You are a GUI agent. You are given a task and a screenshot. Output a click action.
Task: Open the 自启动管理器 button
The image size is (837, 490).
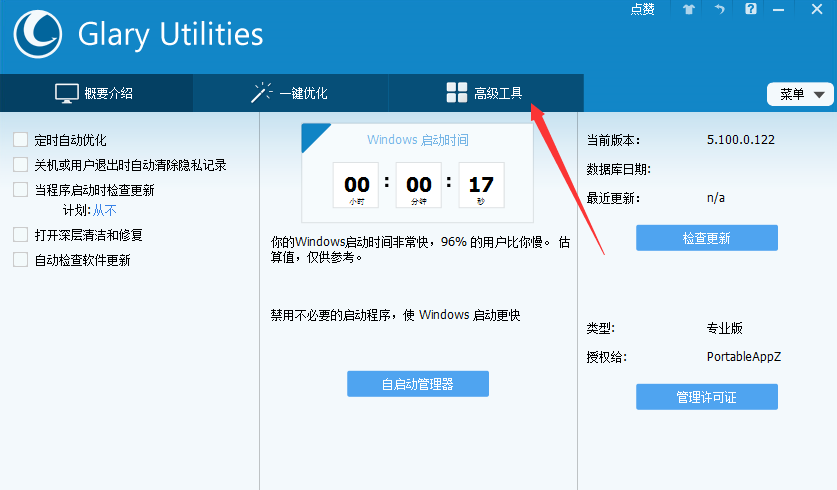[418, 384]
